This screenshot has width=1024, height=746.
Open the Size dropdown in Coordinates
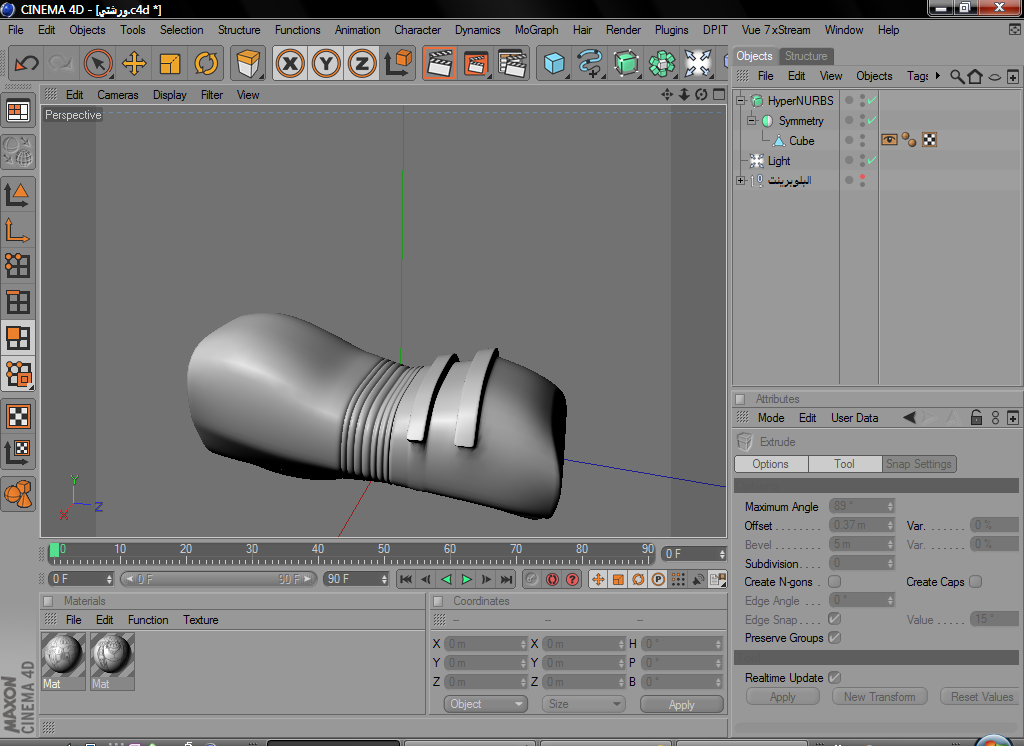pyautogui.click(x=584, y=704)
